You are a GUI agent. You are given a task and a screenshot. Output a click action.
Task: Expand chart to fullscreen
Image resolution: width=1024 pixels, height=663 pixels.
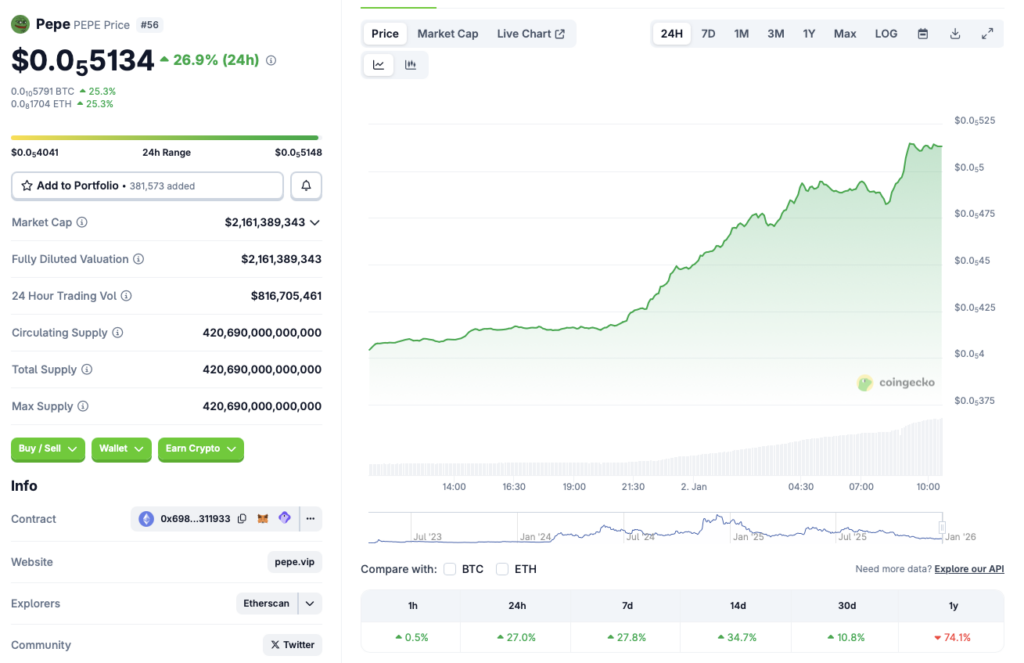tap(987, 34)
